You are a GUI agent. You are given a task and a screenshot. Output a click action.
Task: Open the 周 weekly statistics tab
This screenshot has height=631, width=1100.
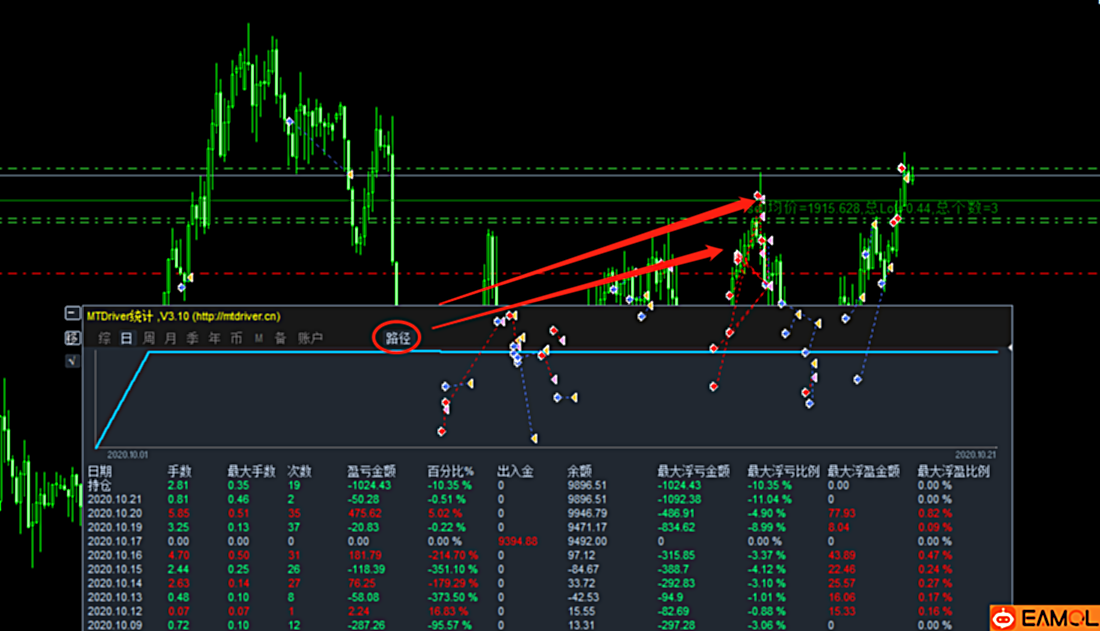[149, 338]
